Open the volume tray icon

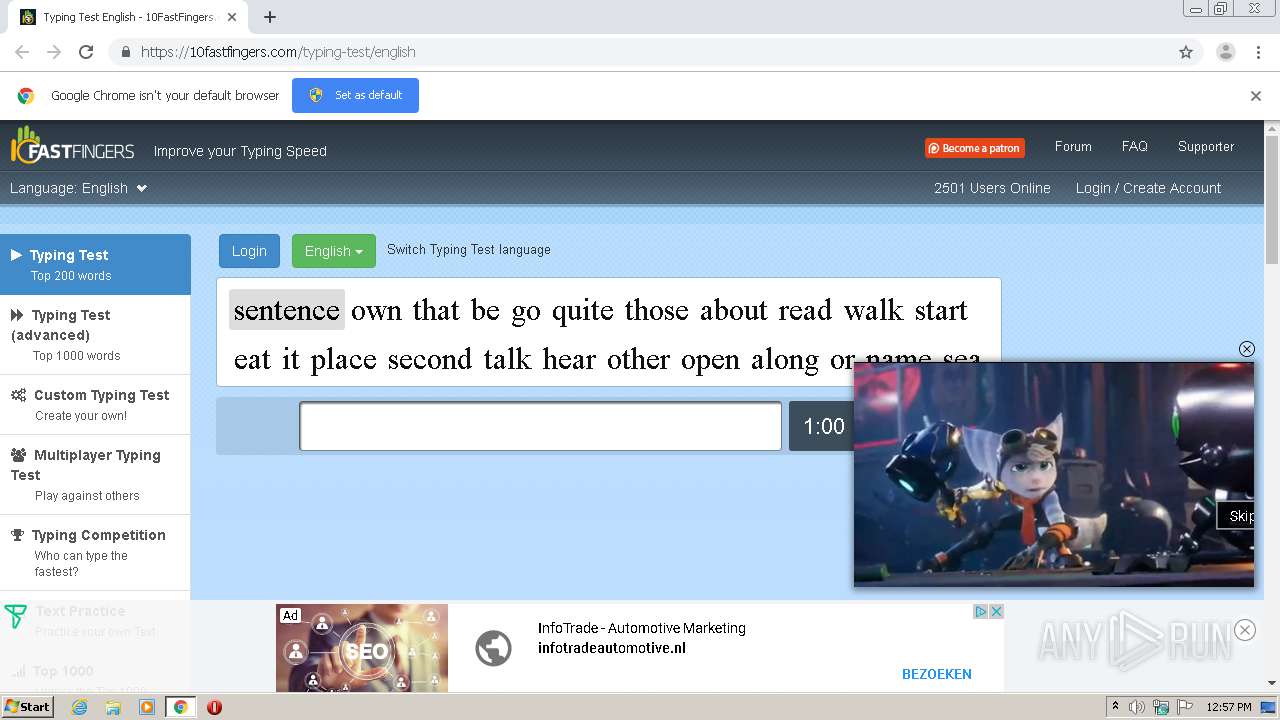tap(1137, 707)
